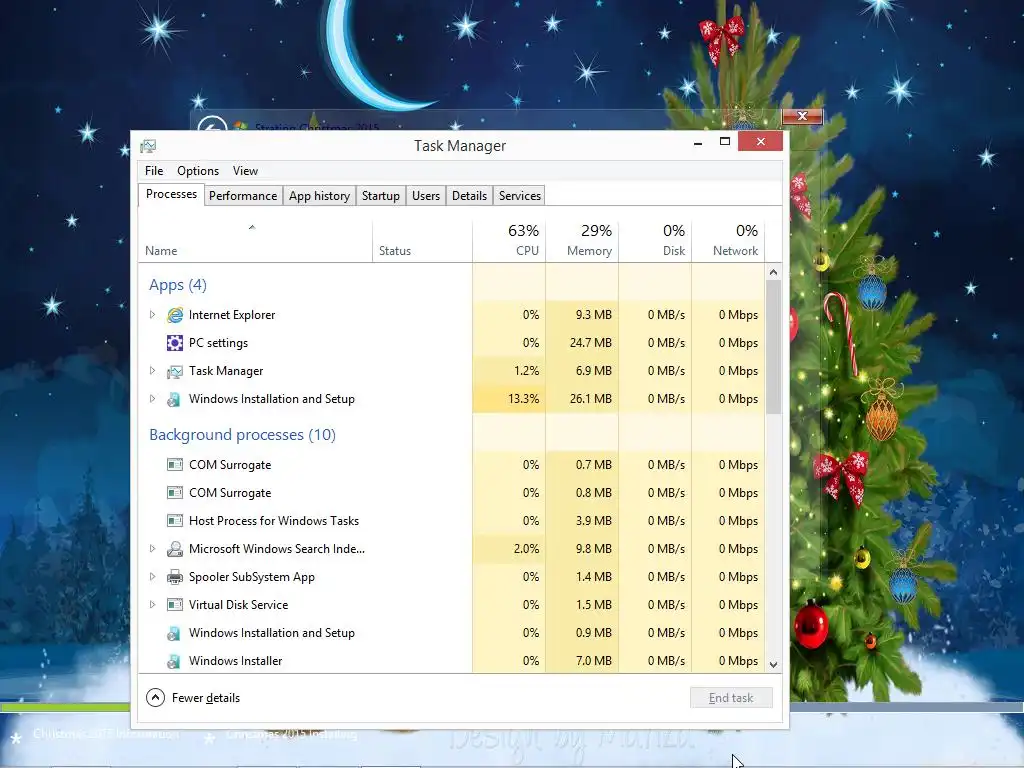Click the 9.8 MB memory value
1024x768 pixels.
593,549
